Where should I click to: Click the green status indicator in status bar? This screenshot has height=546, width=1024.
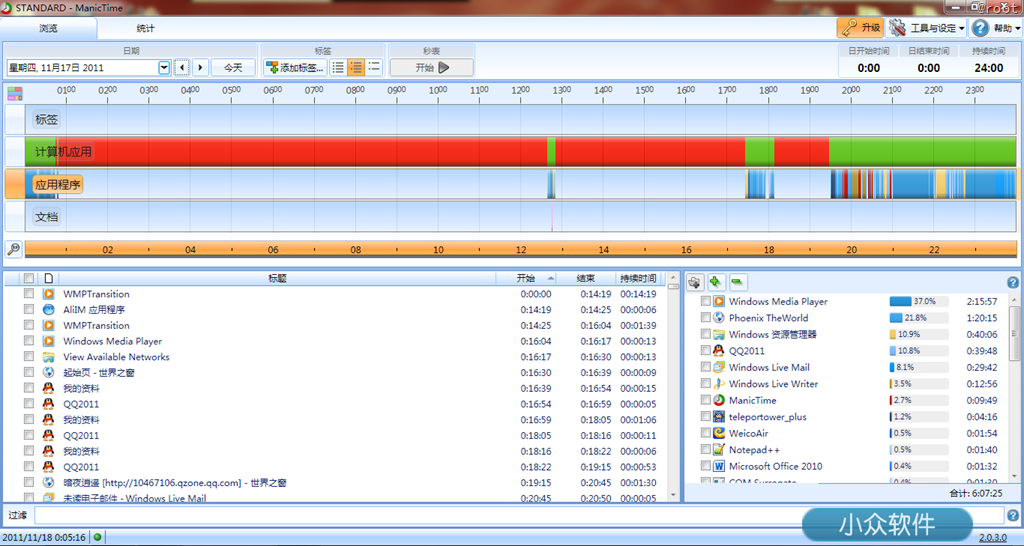coord(97,537)
